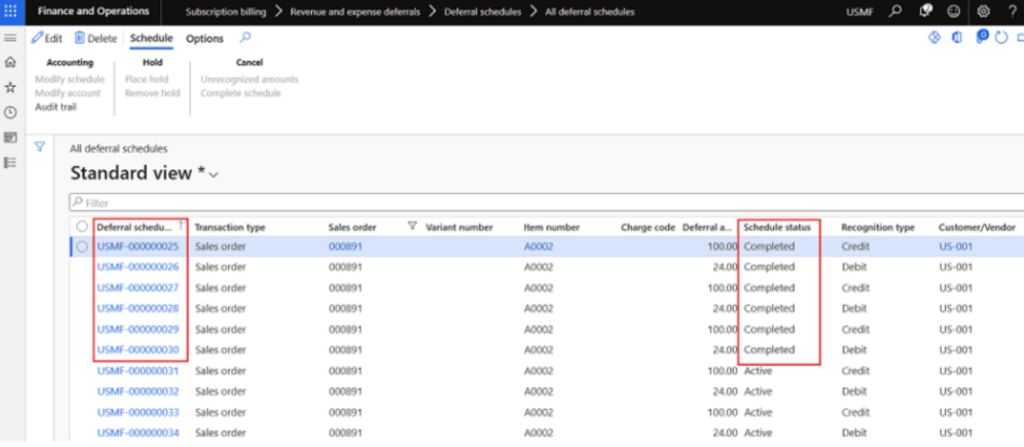Click Audit trail under Accounting
Viewport: 1024px width, 447px height.
[56, 106]
